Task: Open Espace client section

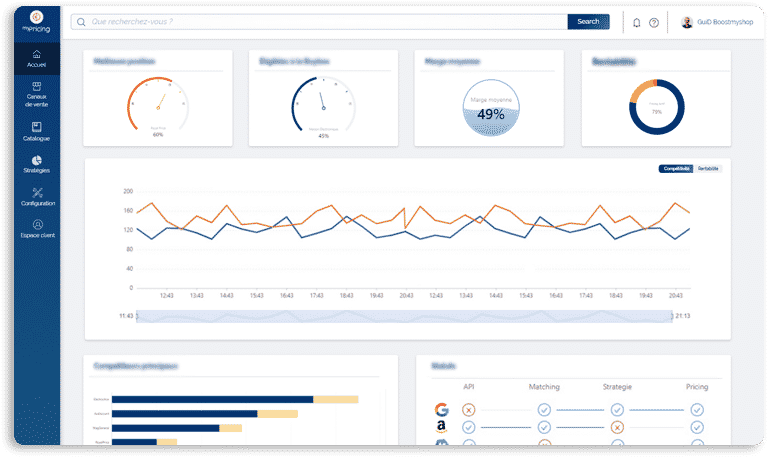Action: (x=38, y=229)
